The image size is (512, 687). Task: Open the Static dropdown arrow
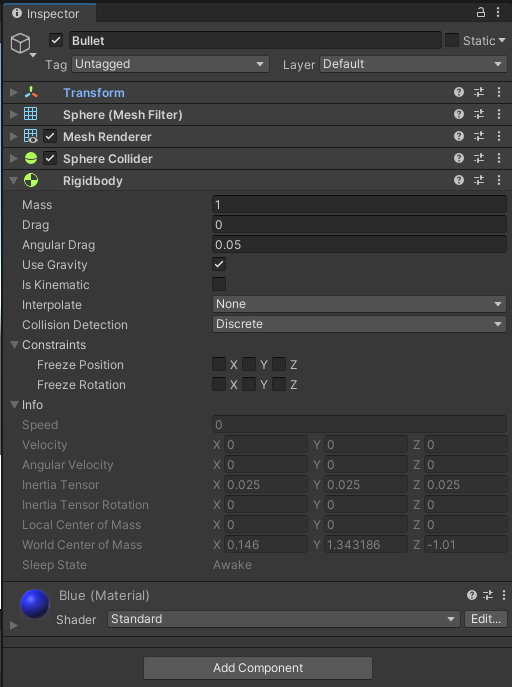(502, 40)
